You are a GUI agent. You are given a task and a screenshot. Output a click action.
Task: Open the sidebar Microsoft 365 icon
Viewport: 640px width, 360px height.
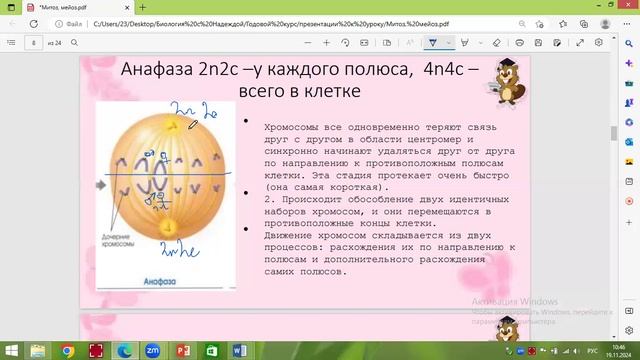[629, 122]
